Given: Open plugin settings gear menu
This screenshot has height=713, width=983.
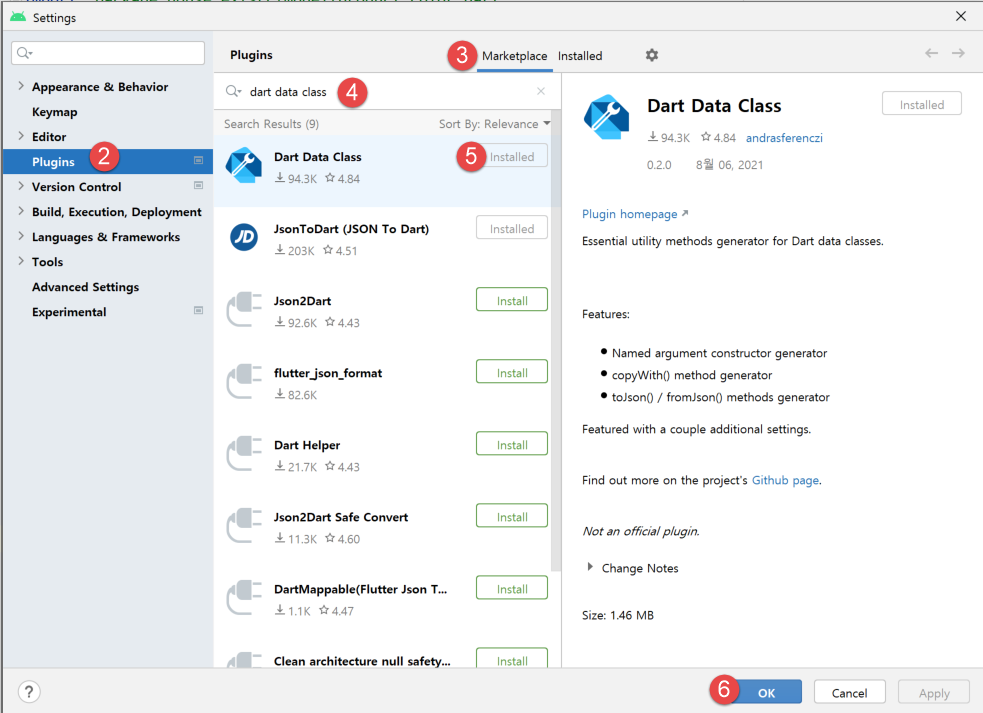Looking at the screenshot, I should (652, 55).
